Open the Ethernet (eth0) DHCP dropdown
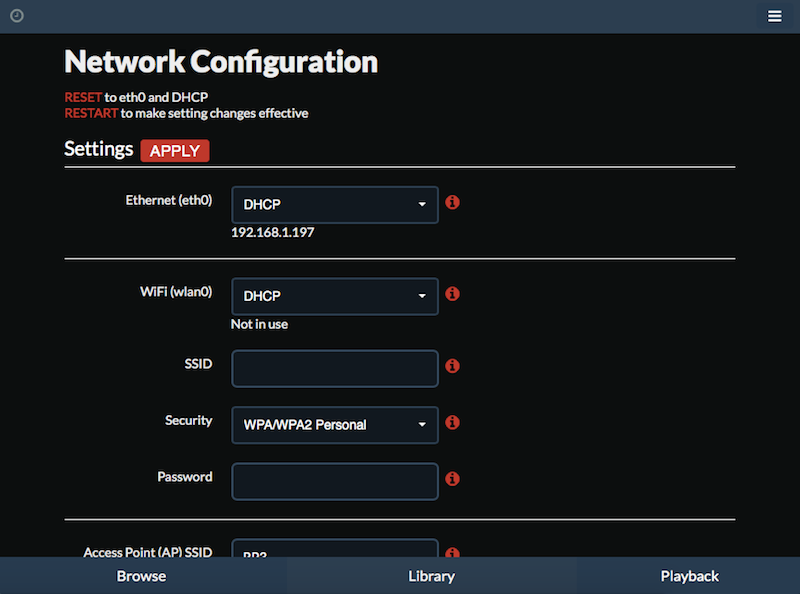 click(335, 205)
